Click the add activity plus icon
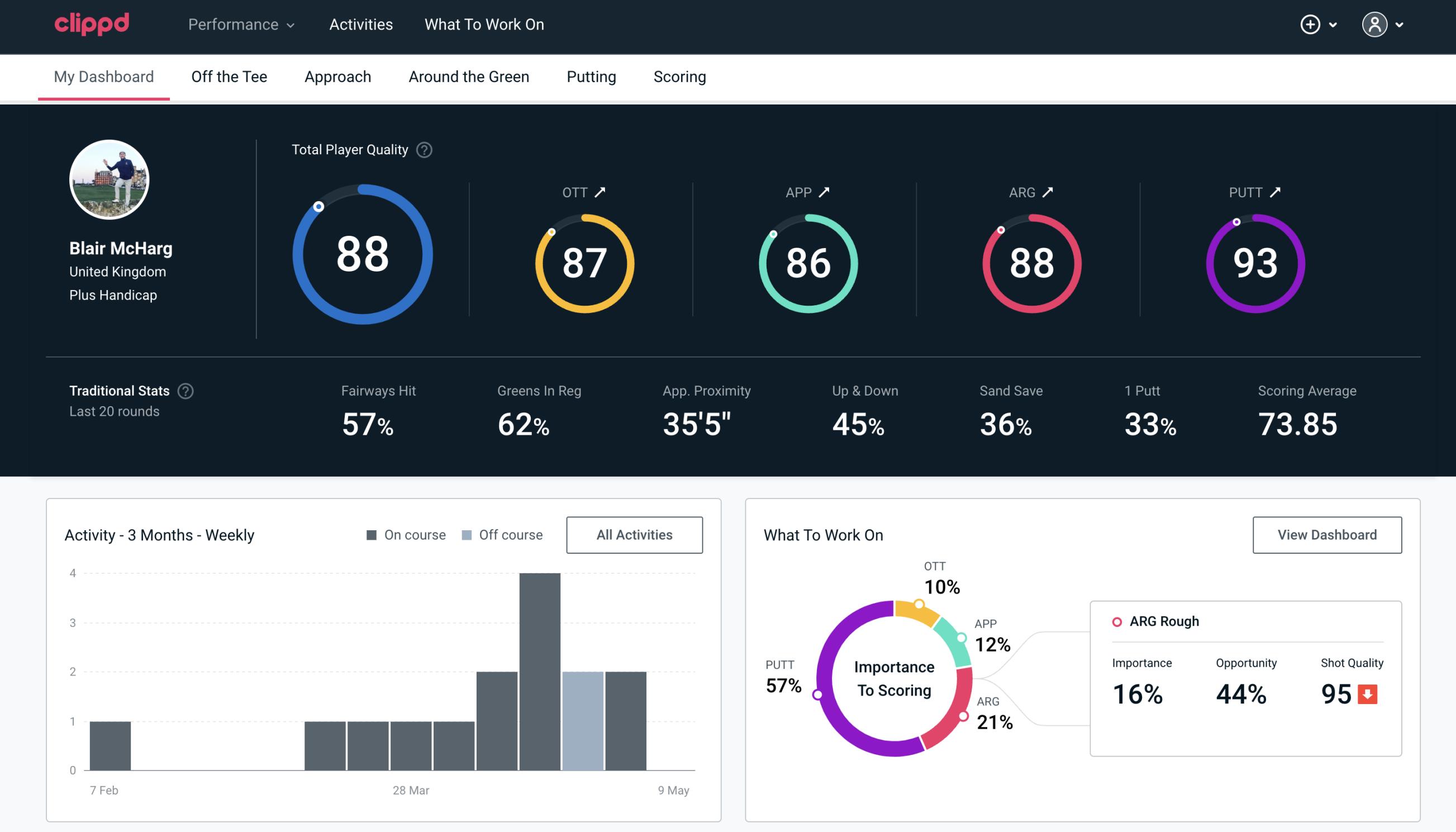Viewport: 1456px width, 832px height. coord(1311,25)
